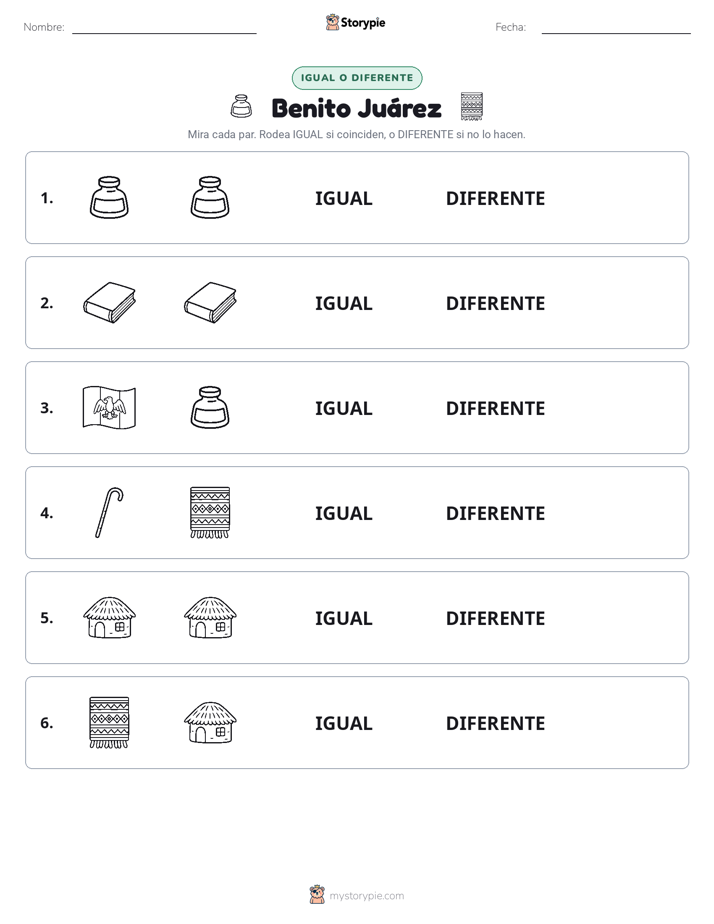714x924 pixels.
Task: Click the IGUAL O DIFERENTE badge
Action: click(357, 78)
